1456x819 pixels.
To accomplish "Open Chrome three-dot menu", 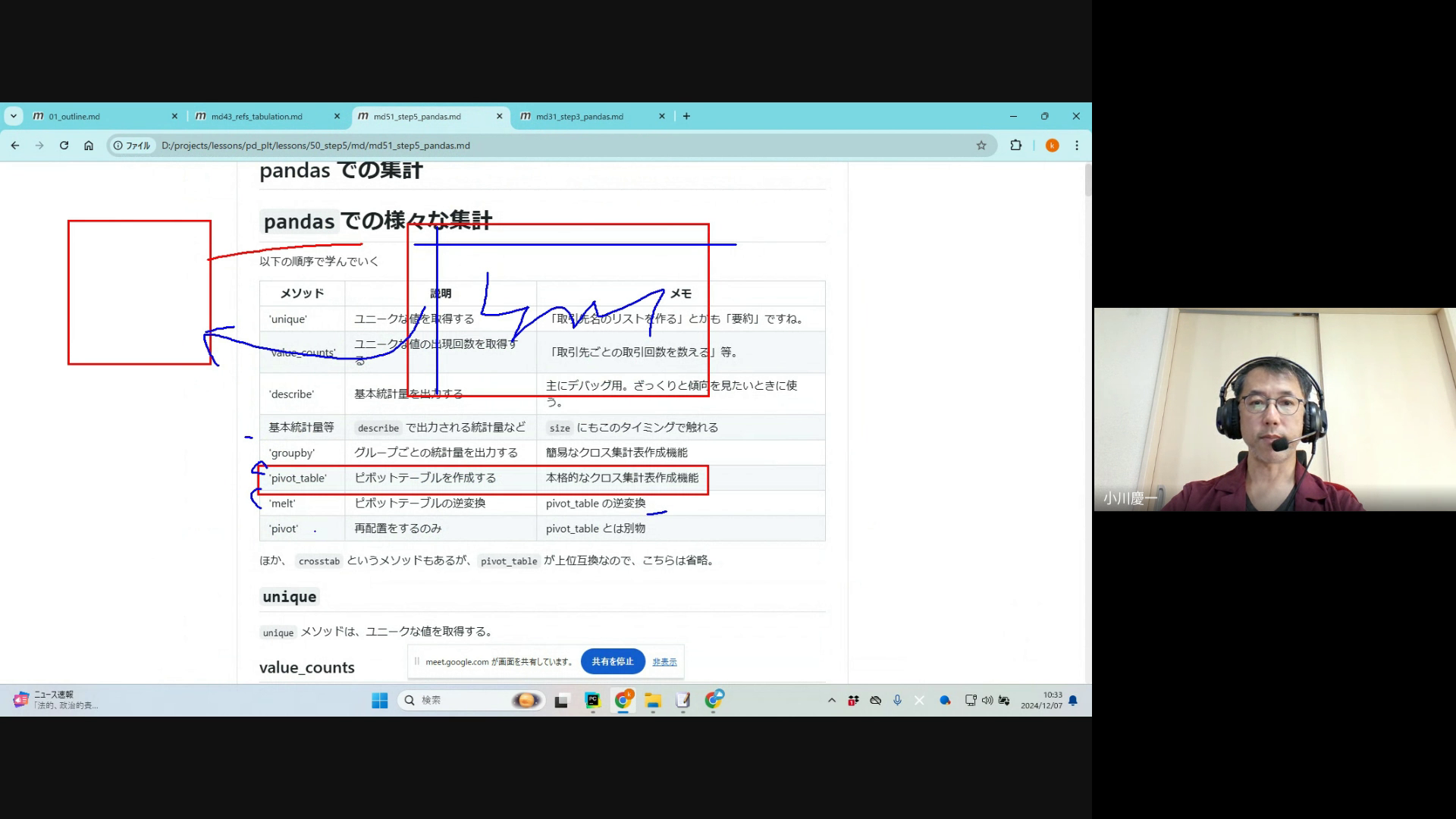I will [1077, 146].
